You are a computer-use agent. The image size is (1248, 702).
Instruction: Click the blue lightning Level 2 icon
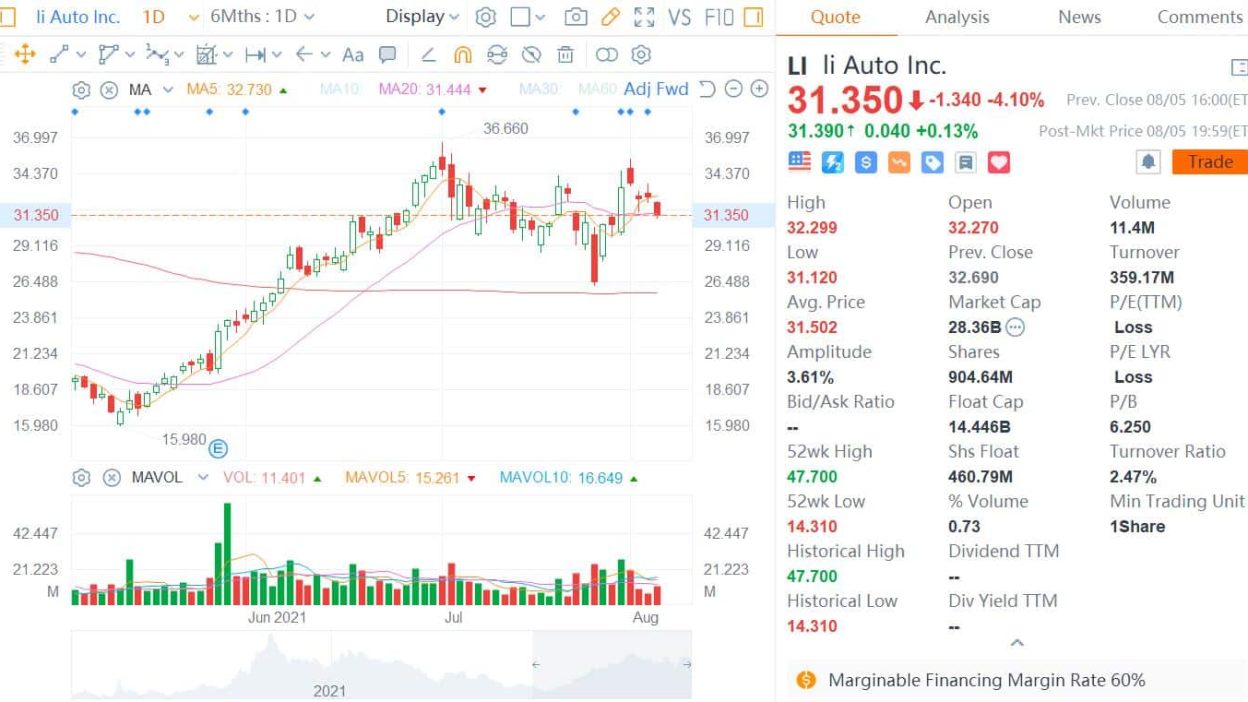coord(832,162)
